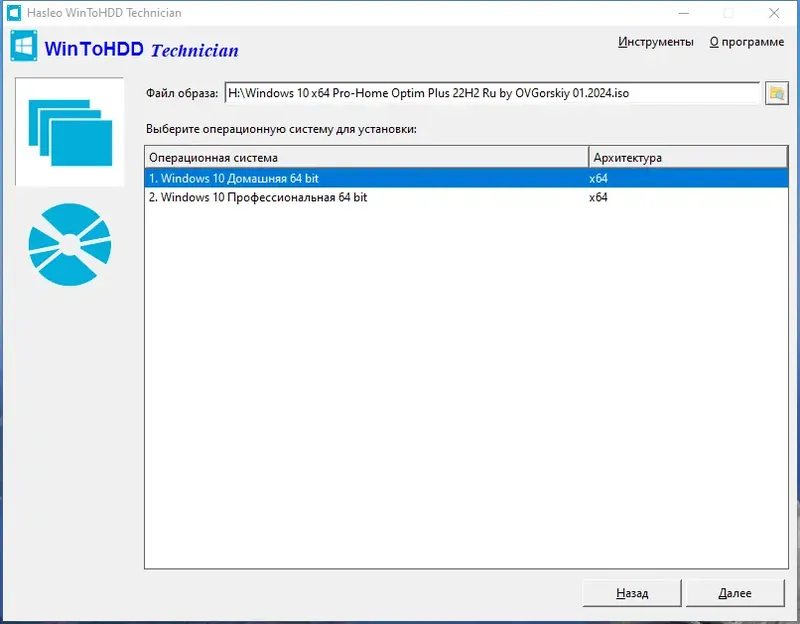Viewport: 800px width, 624px height.
Task: Open the Инструменты menu
Action: click(x=656, y=42)
